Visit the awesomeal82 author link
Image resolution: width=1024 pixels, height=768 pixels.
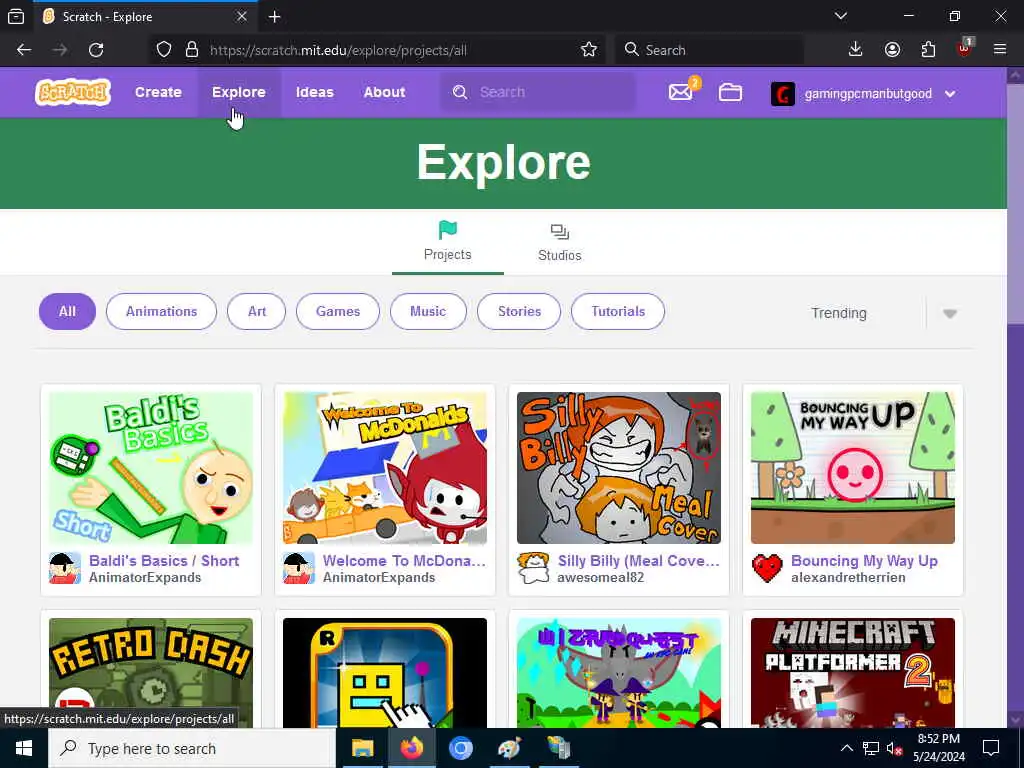coord(600,578)
